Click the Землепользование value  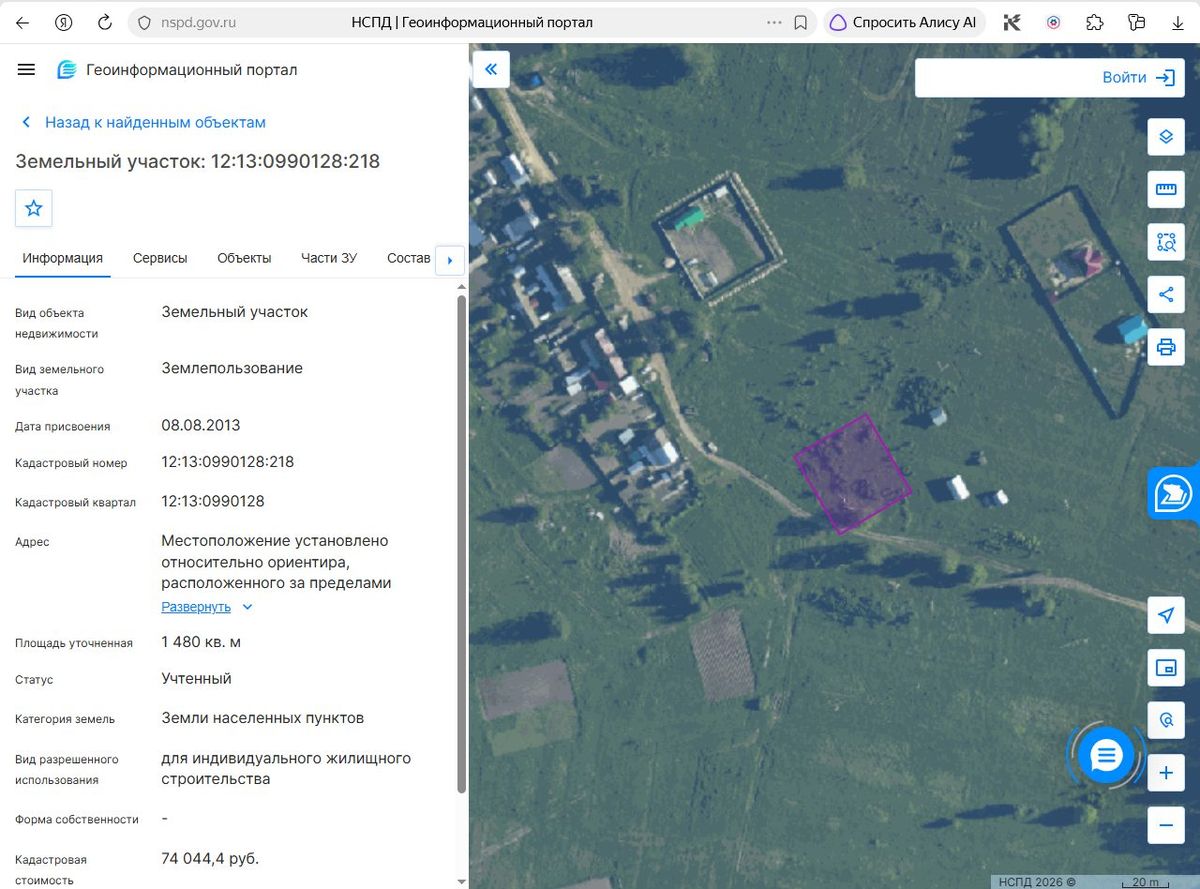(x=232, y=368)
